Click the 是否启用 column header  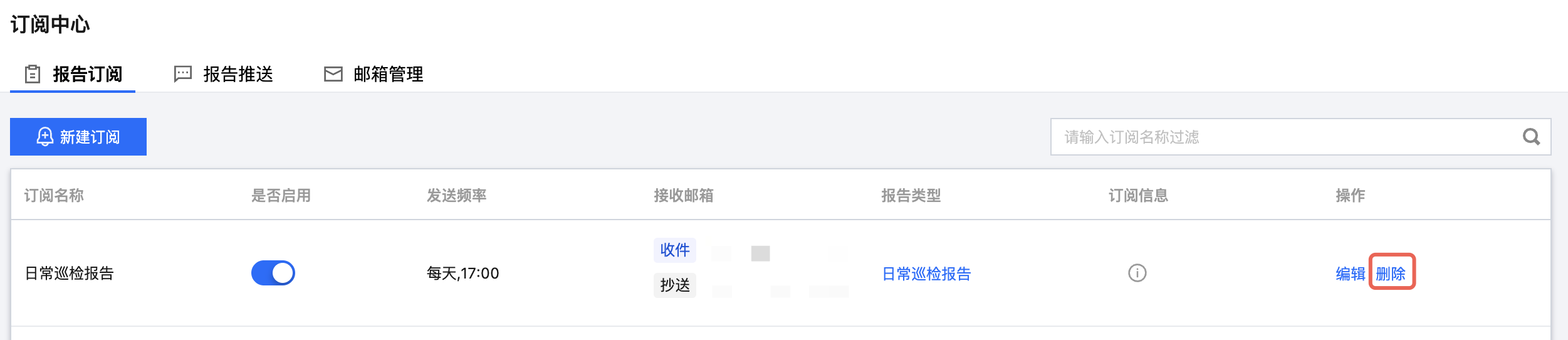click(x=281, y=196)
